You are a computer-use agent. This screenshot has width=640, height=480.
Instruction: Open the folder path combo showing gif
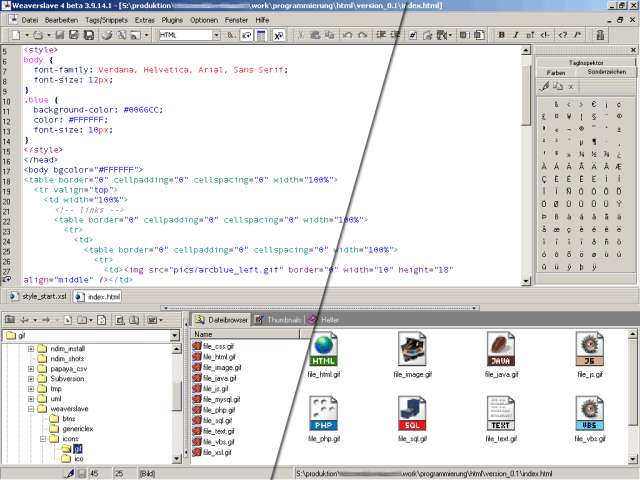(91, 336)
